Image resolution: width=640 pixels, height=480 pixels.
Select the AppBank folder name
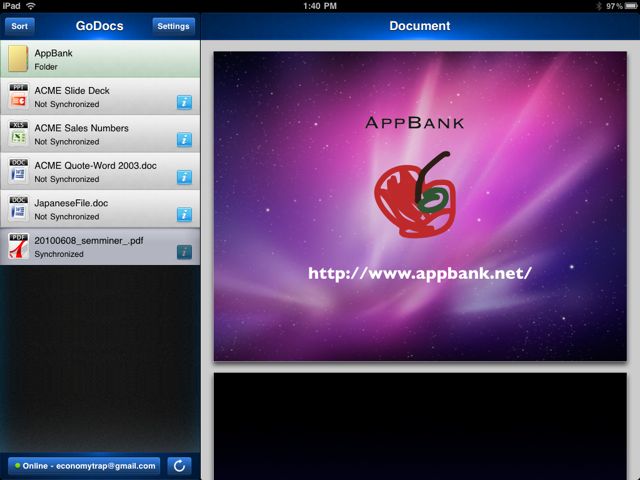[x=53, y=53]
